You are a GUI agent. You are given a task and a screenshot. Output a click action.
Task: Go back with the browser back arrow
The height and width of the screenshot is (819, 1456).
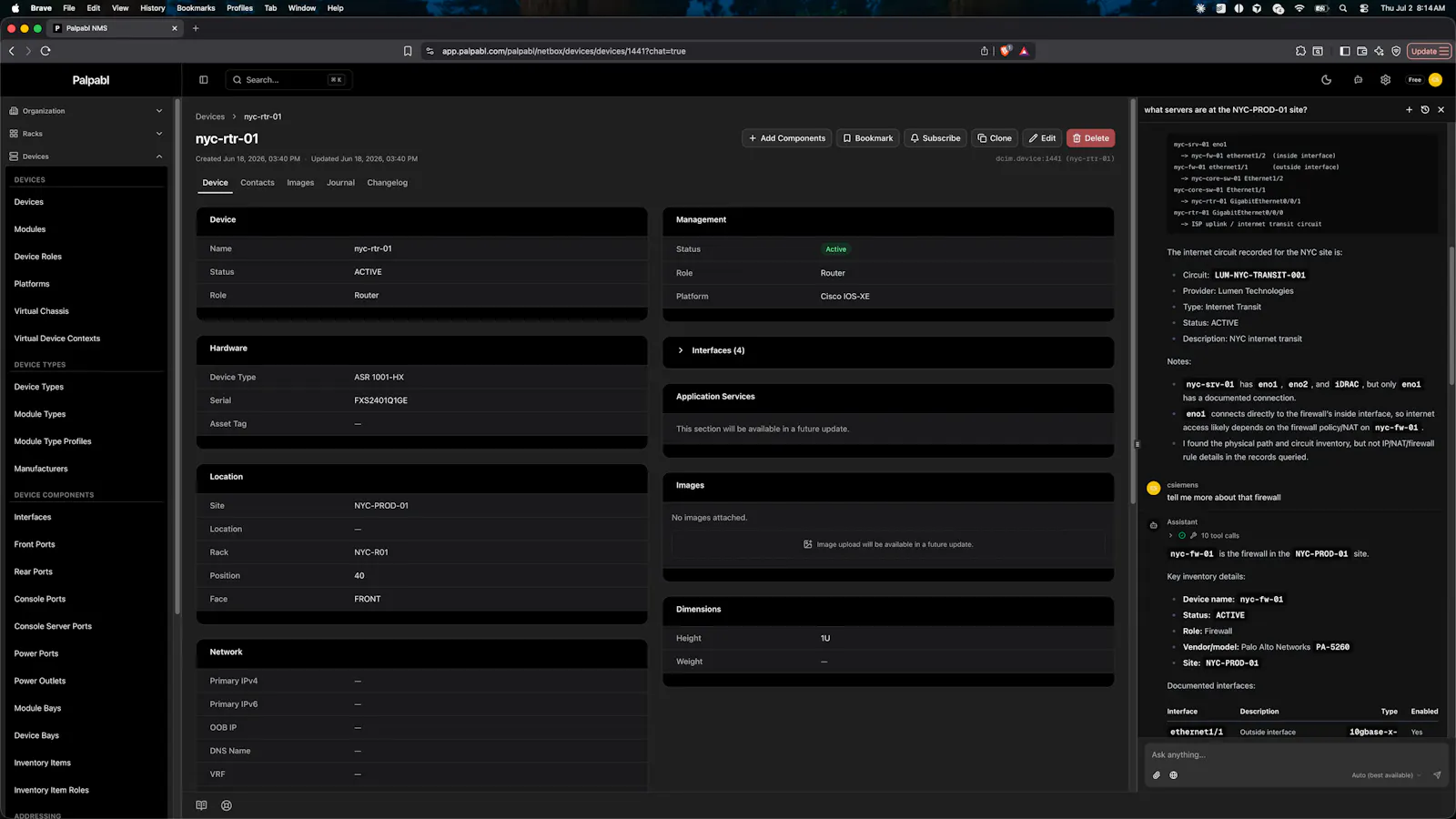click(12, 51)
